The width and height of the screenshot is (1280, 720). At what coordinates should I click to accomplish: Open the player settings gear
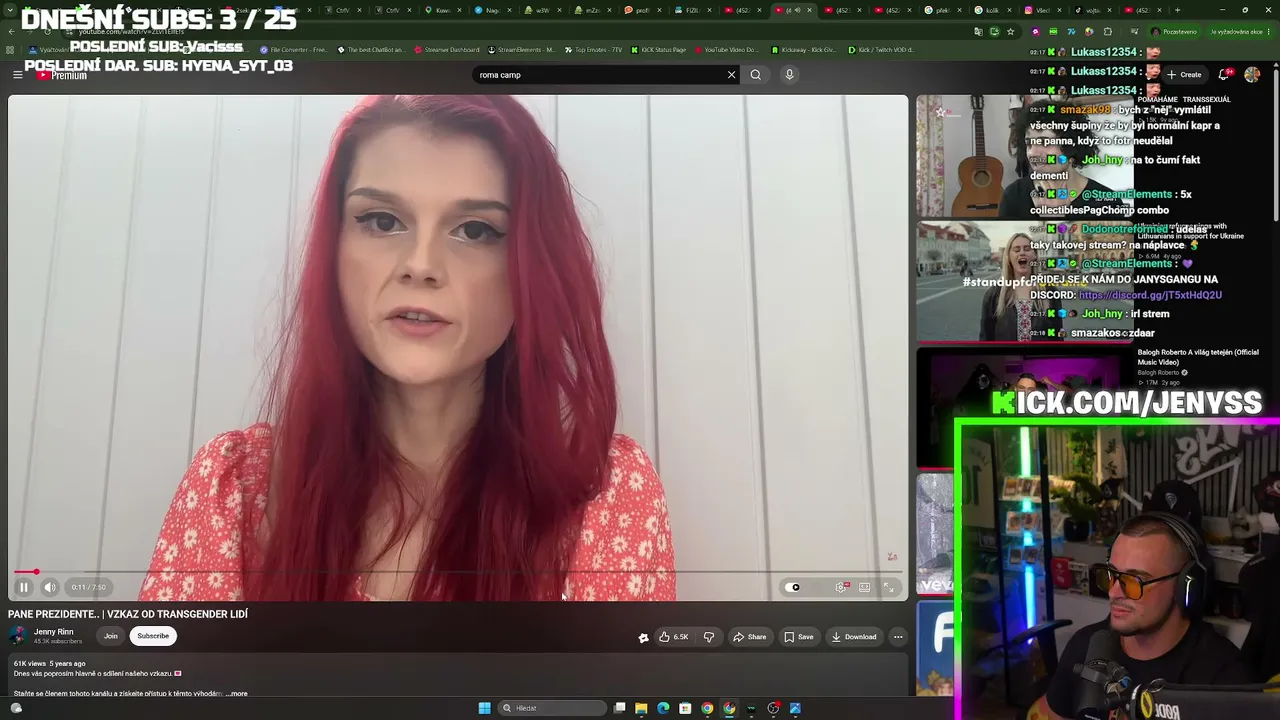tap(841, 587)
